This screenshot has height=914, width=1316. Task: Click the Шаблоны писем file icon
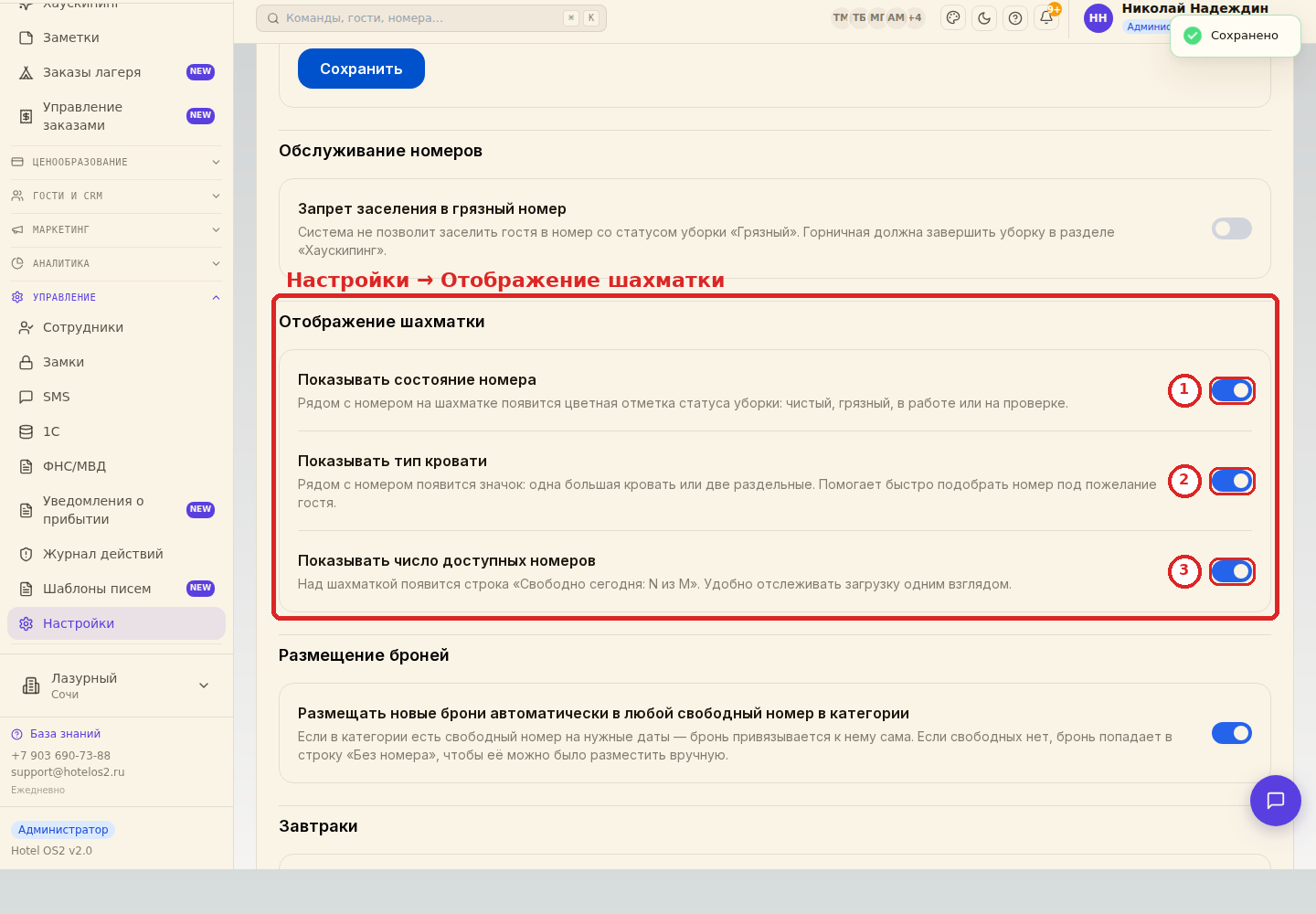[27, 589]
